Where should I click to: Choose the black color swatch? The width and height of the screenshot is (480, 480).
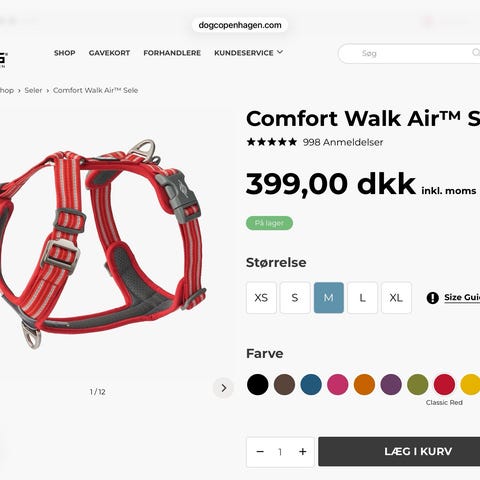258,384
